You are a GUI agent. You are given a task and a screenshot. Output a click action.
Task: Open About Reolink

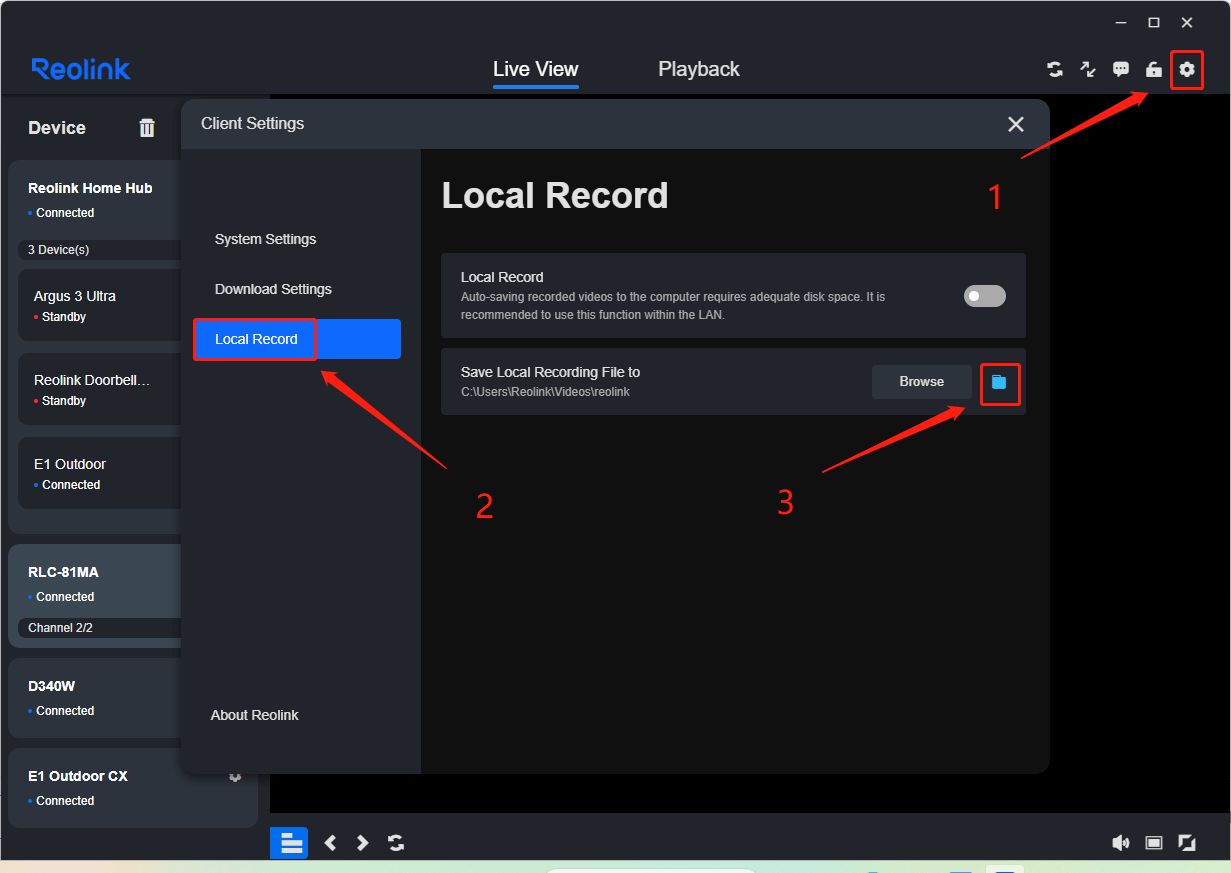pos(255,715)
